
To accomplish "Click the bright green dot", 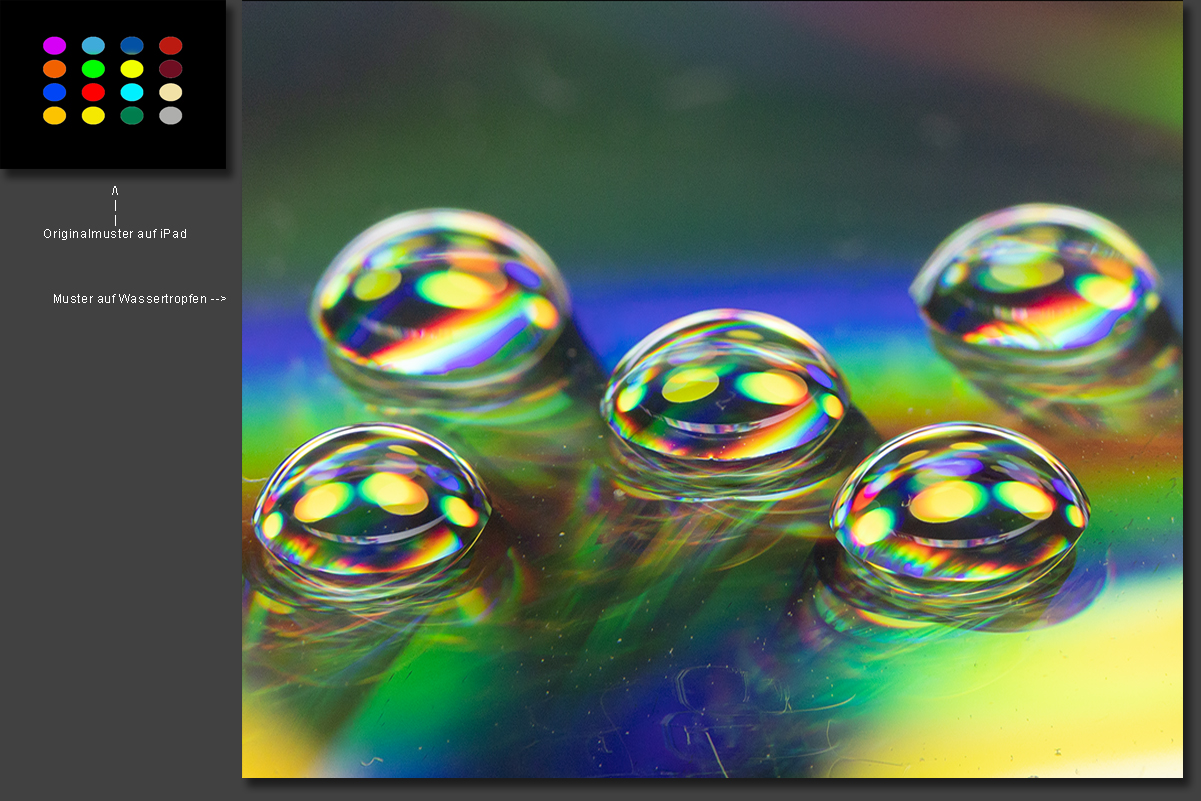I will 93,69.
